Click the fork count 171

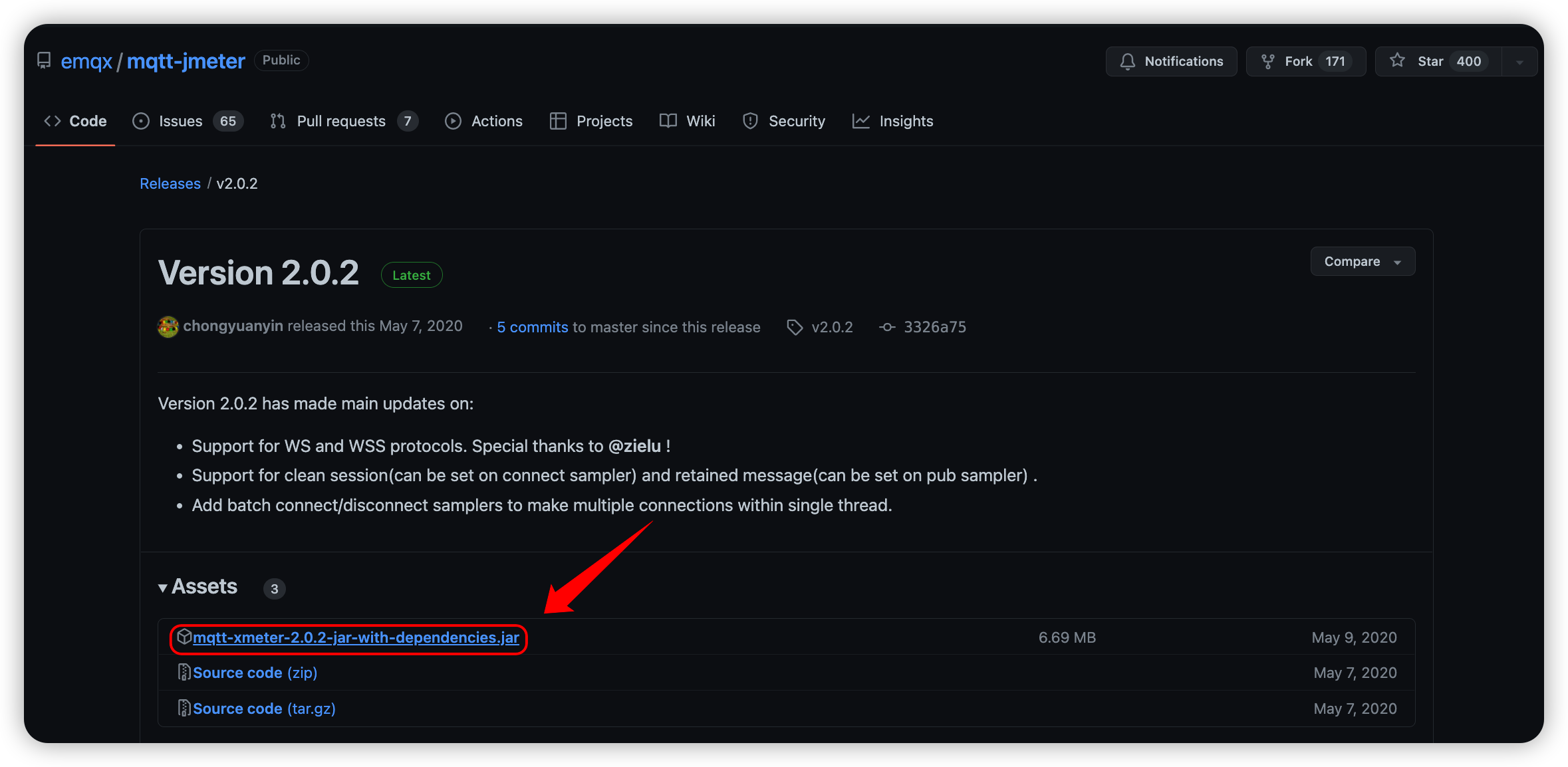coord(1335,61)
